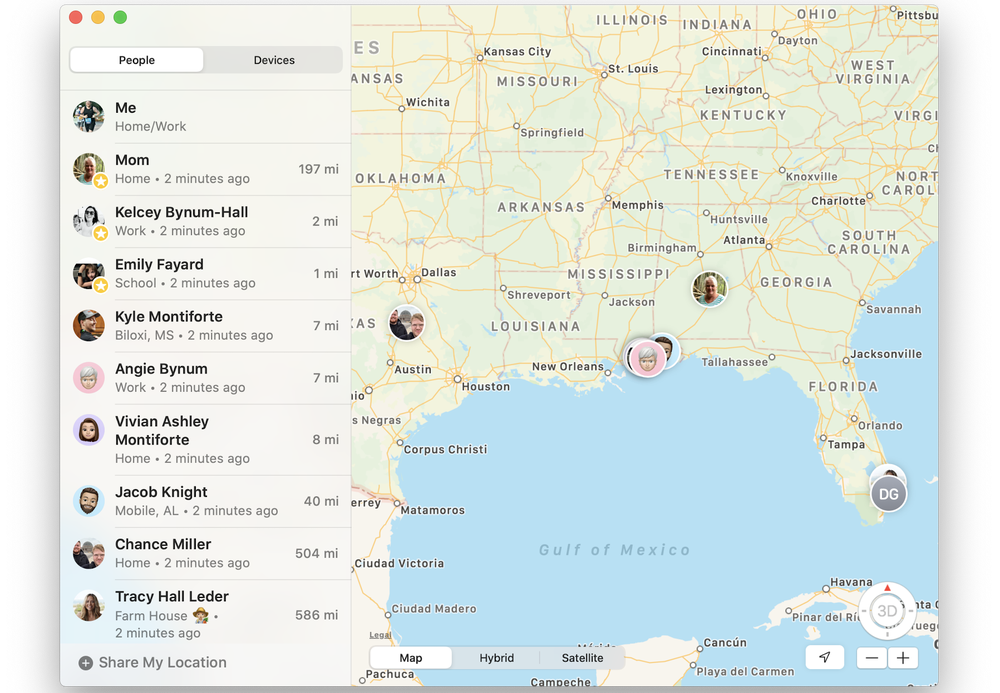1000x693 pixels.
Task: Zoom in with the plus button
Action: click(x=903, y=658)
